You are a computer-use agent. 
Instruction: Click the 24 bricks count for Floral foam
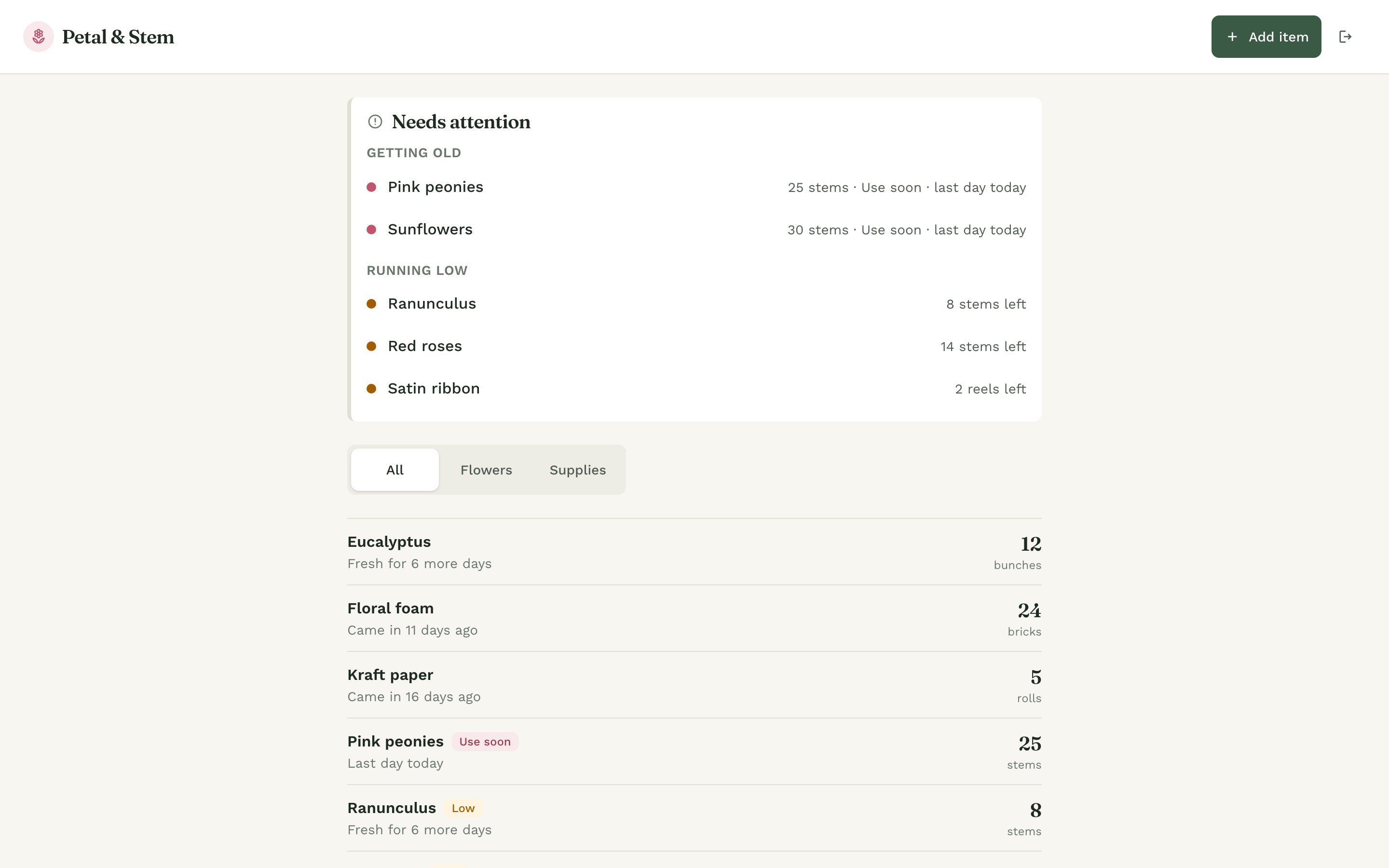pyautogui.click(x=1024, y=620)
